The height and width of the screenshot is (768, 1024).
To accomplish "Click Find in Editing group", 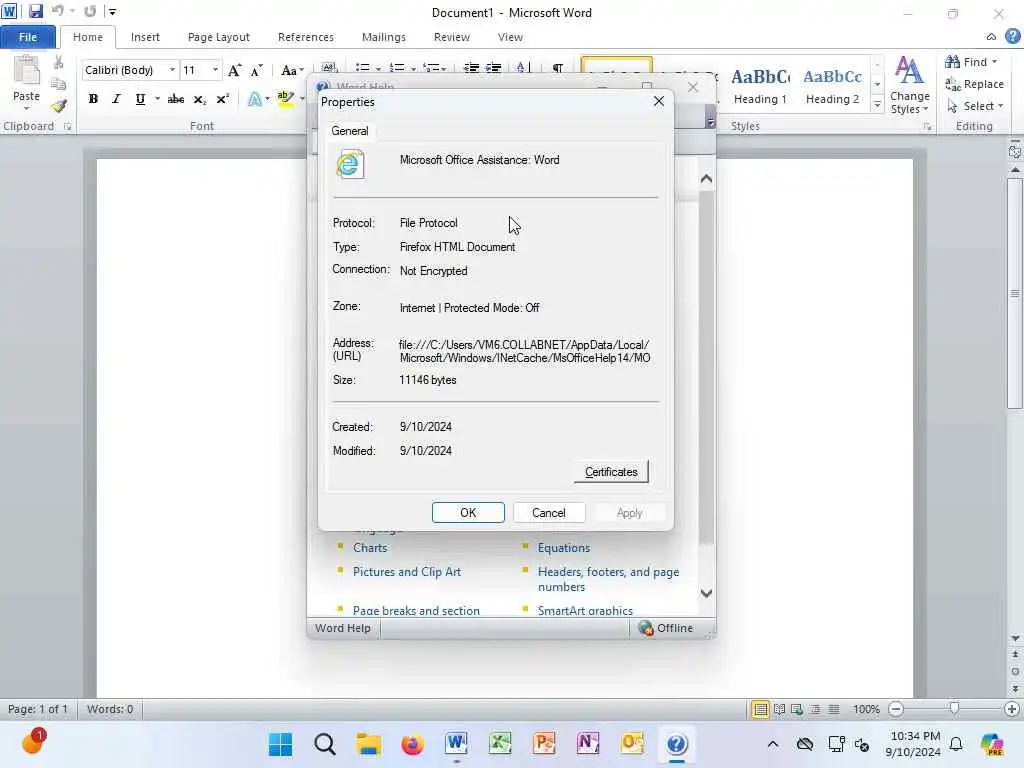I will pos(972,62).
